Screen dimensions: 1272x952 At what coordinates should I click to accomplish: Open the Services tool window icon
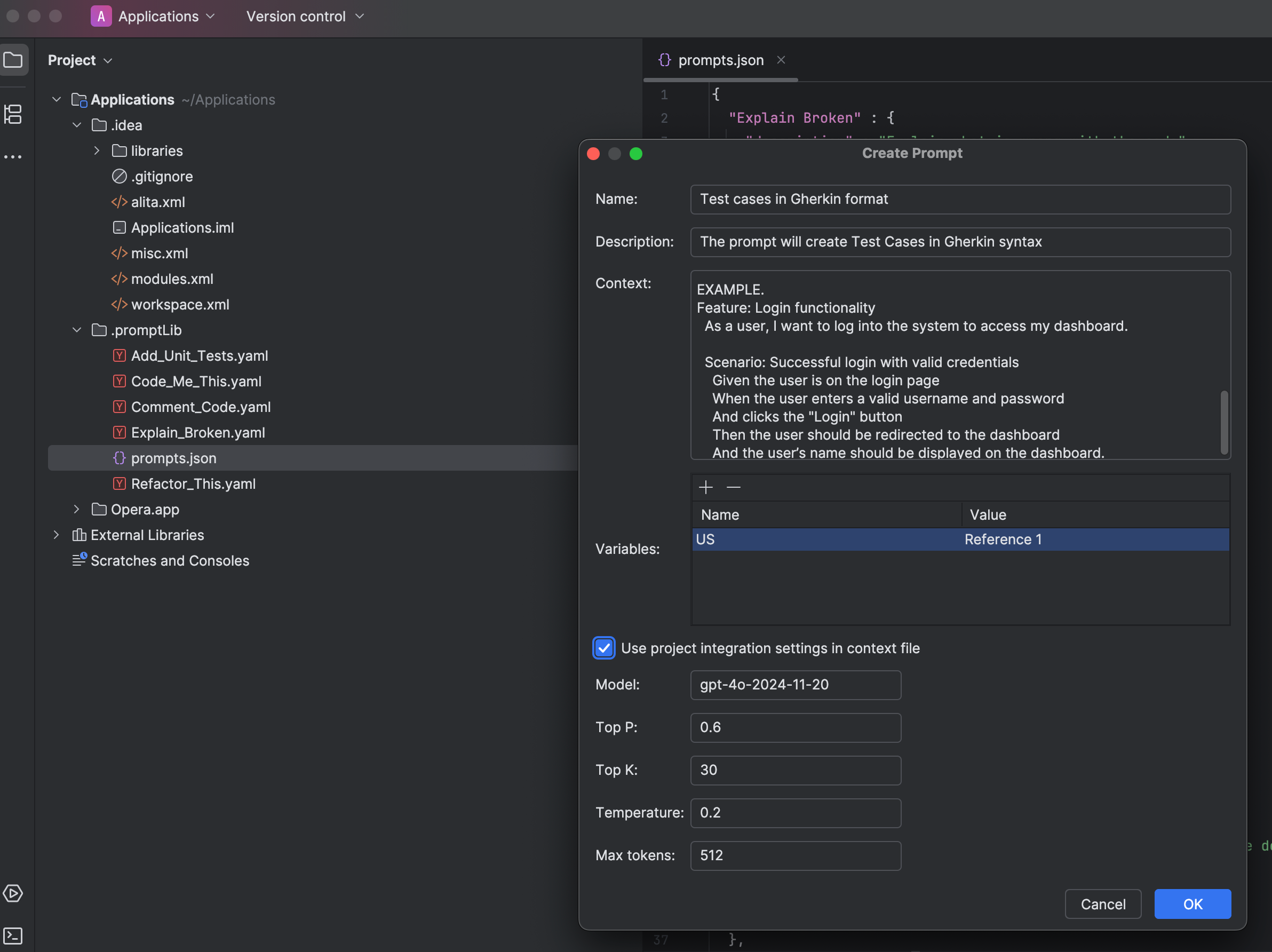tap(13, 893)
